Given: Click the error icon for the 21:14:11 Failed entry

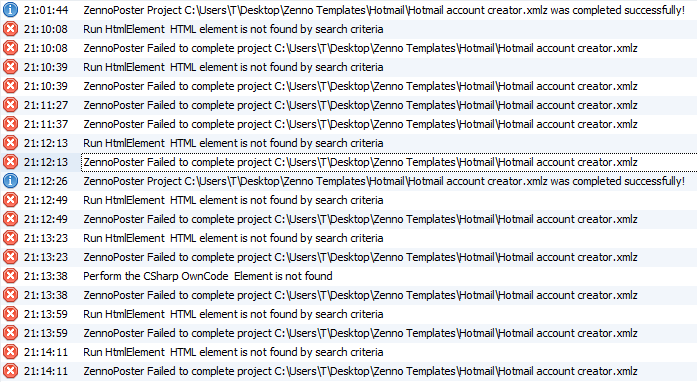Looking at the screenshot, I should (x=10, y=371).
